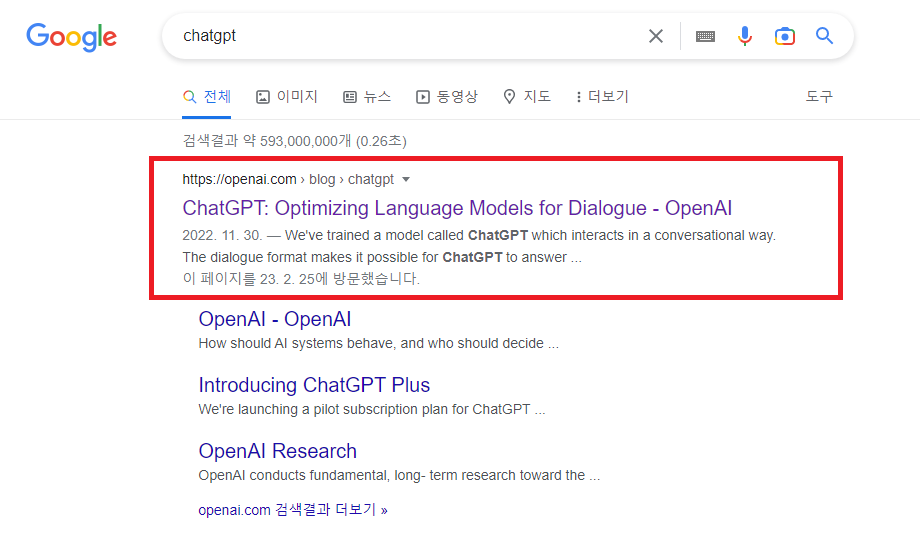Open ChatGPT: Optimizing Language Models for Dialogue link
The image size is (920, 554).
[457, 208]
